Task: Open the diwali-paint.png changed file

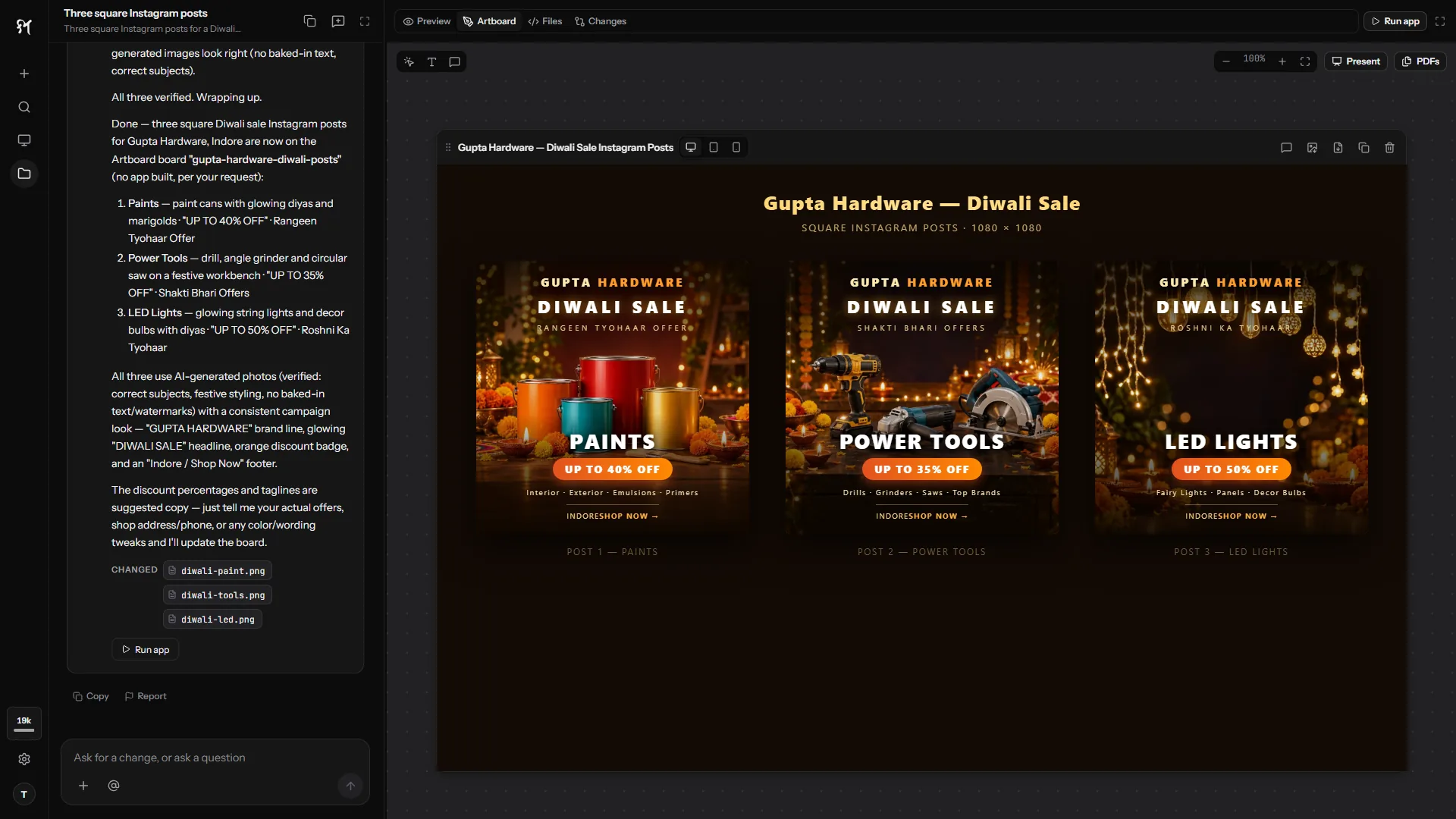Action: pyautogui.click(x=218, y=571)
